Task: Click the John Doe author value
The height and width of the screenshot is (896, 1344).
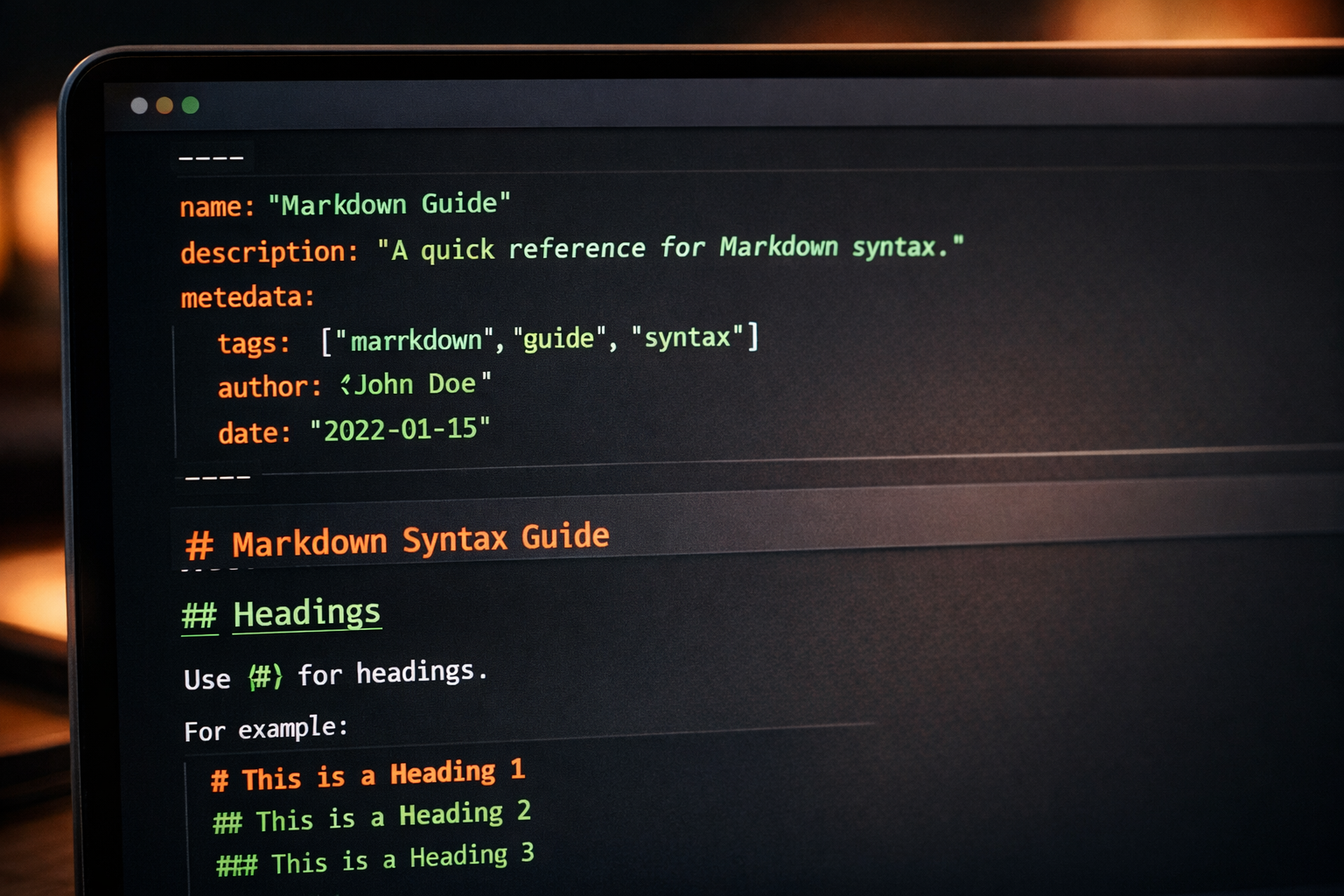Action: coord(416,384)
